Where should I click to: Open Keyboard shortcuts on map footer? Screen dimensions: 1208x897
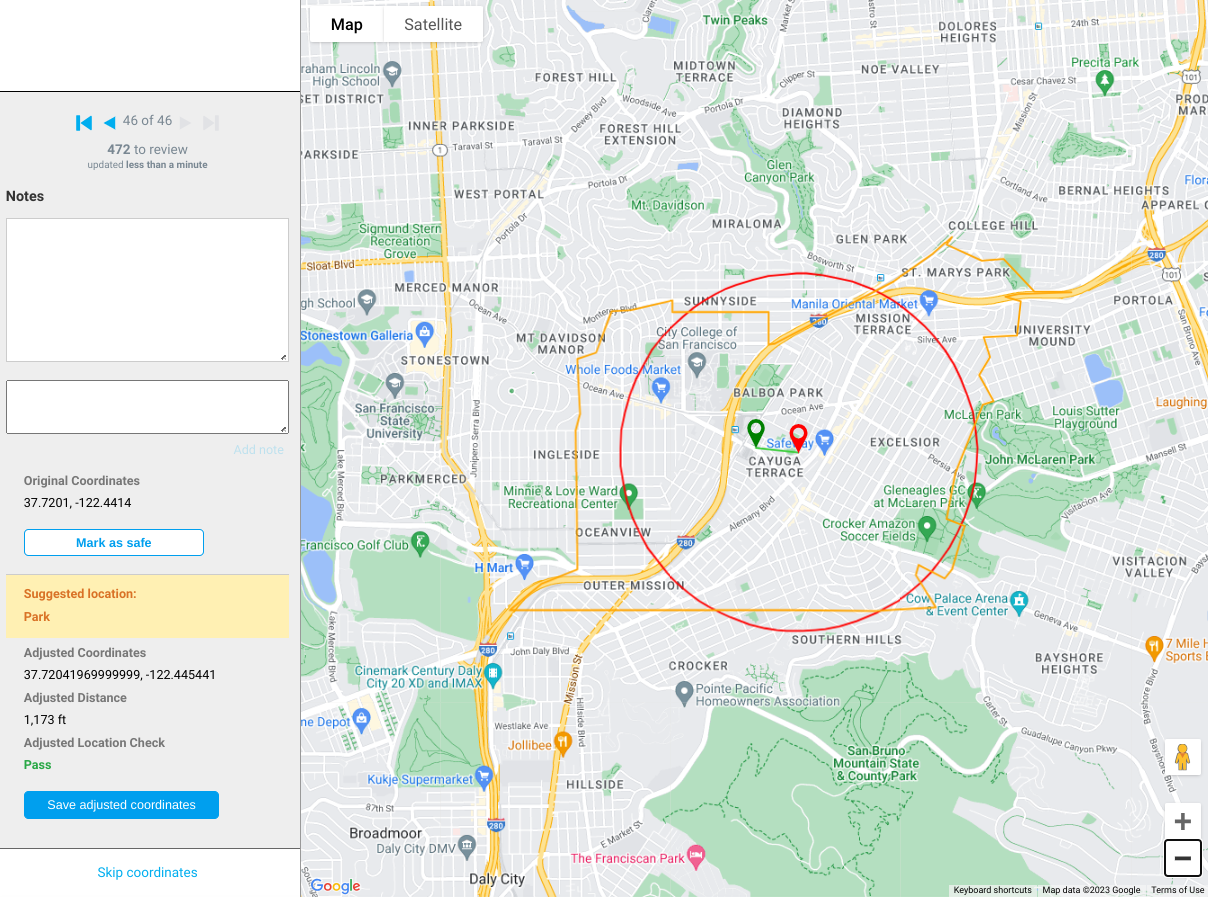point(992,890)
